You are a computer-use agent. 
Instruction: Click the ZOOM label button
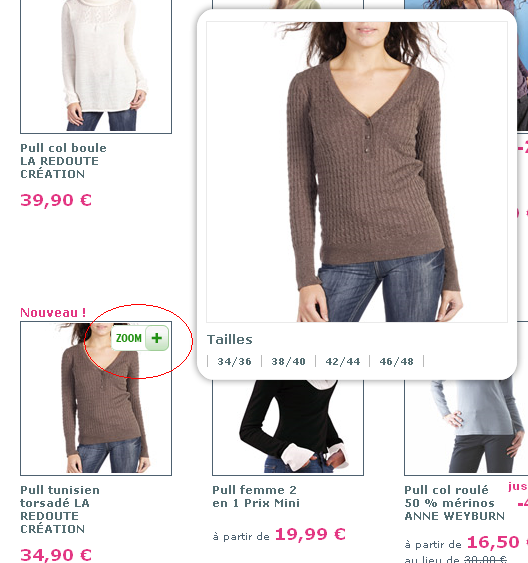129,338
